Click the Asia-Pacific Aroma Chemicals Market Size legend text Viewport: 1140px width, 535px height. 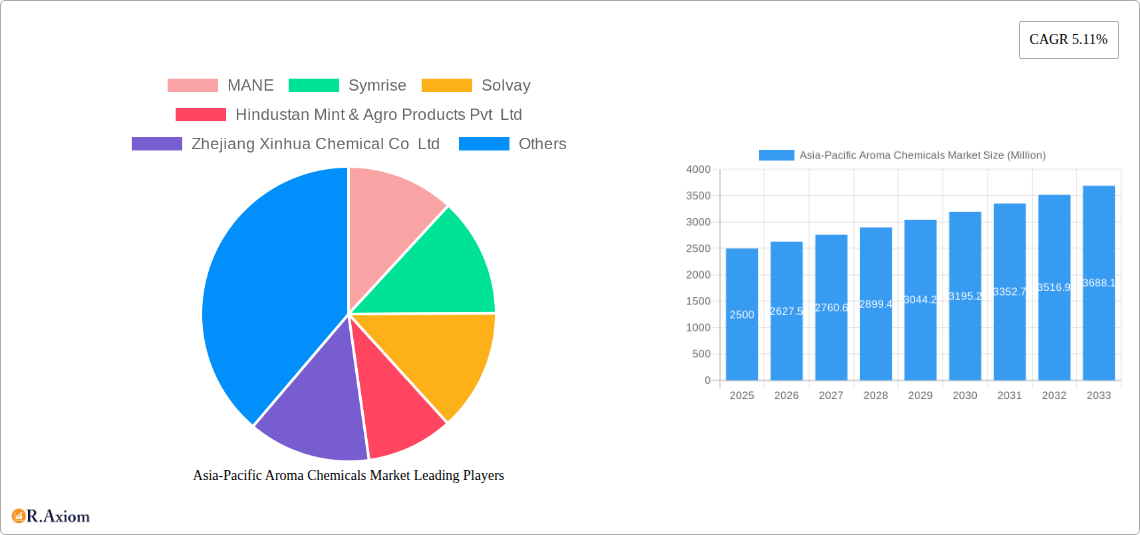point(923,155)
